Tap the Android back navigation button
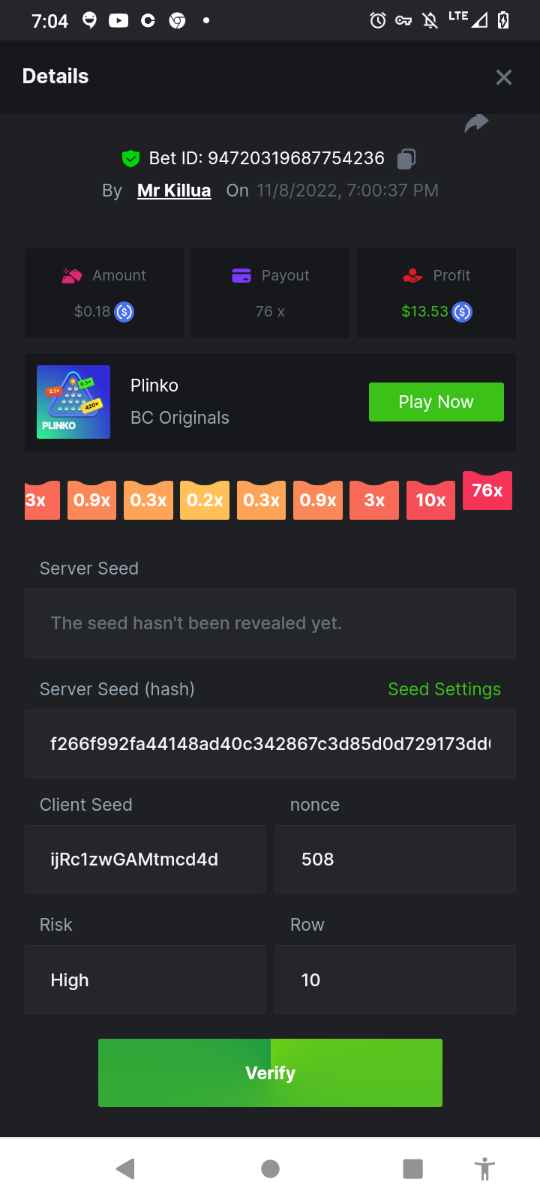Viewport: 540px width, 1200px height. [125, 1168]
